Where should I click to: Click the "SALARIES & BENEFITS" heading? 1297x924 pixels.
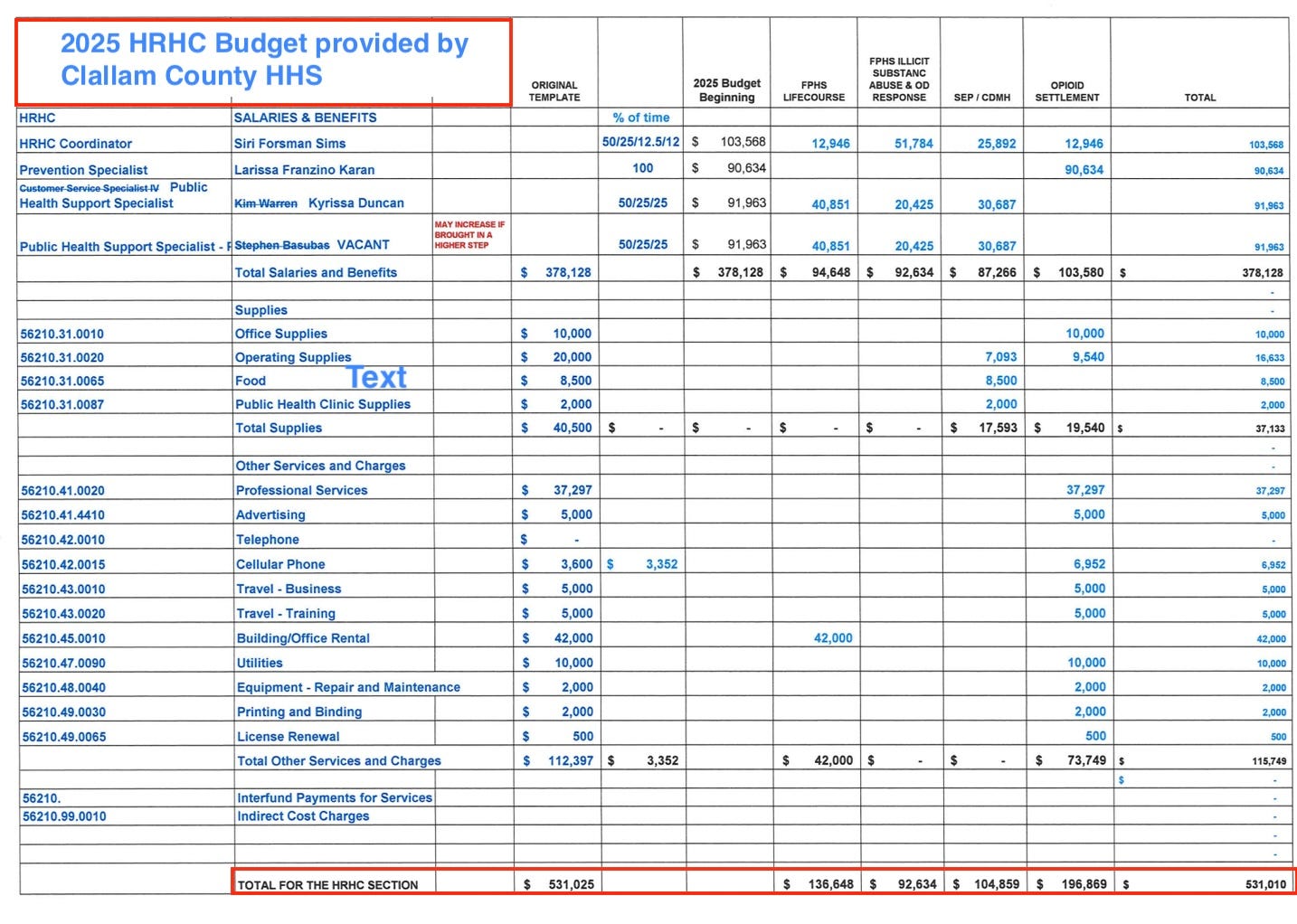(305, 118)
